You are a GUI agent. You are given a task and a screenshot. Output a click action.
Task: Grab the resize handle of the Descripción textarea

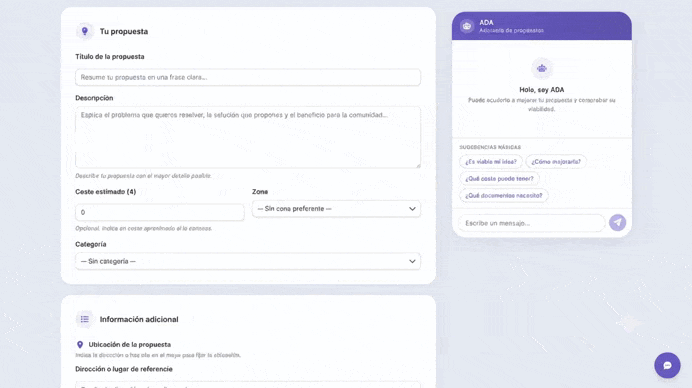click(417, 165)
